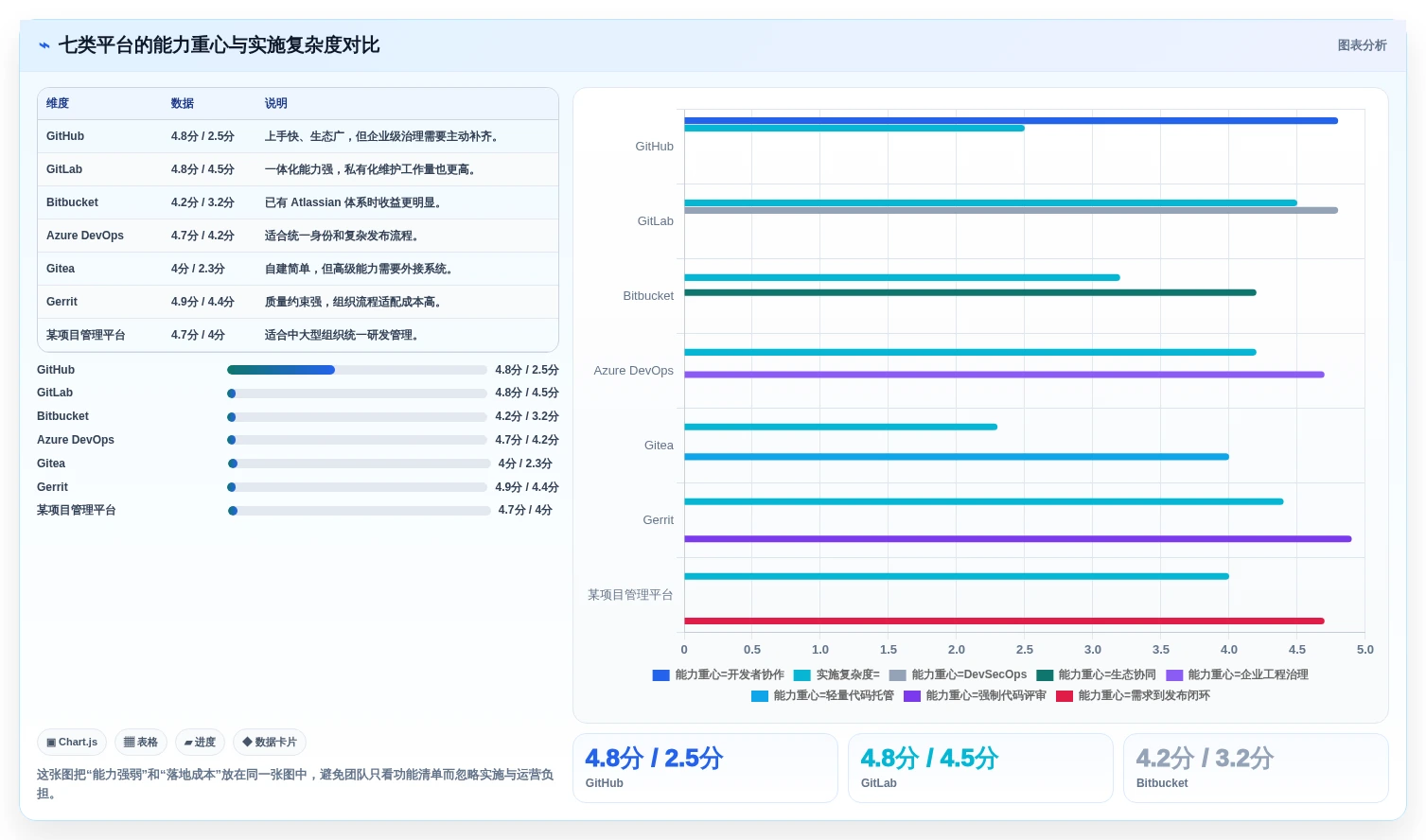
Task: Toggle legend swatch for 能力重心=需求到发布闭环
Action: 1065,696
